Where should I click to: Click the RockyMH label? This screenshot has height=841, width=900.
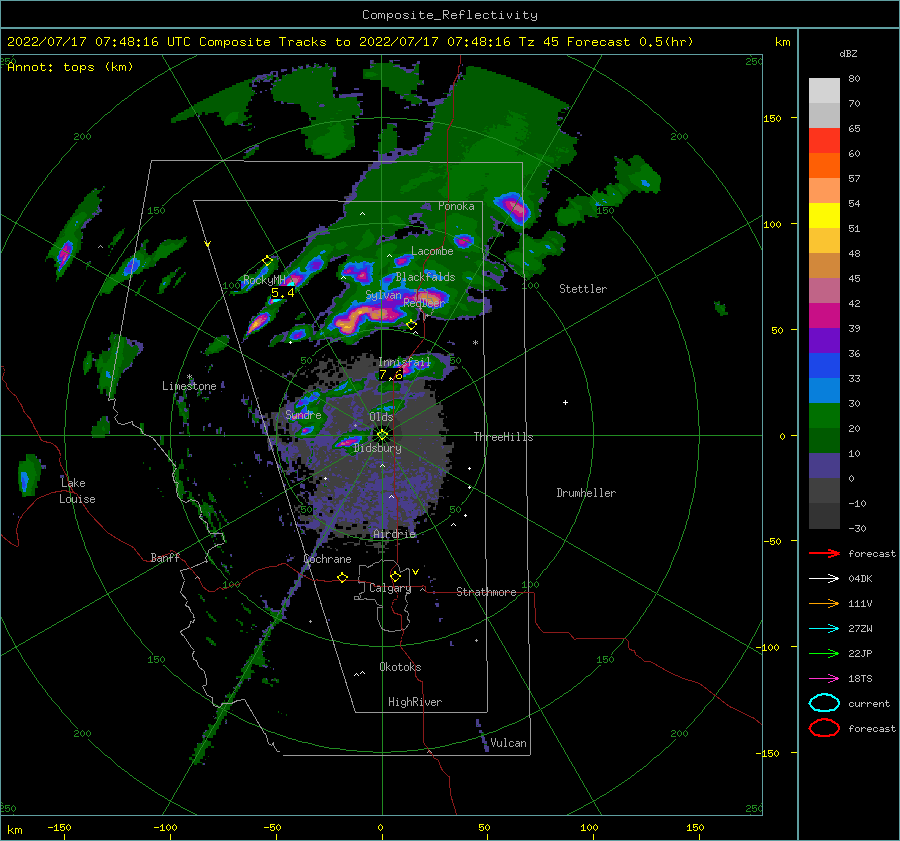[x=264, y=280]
